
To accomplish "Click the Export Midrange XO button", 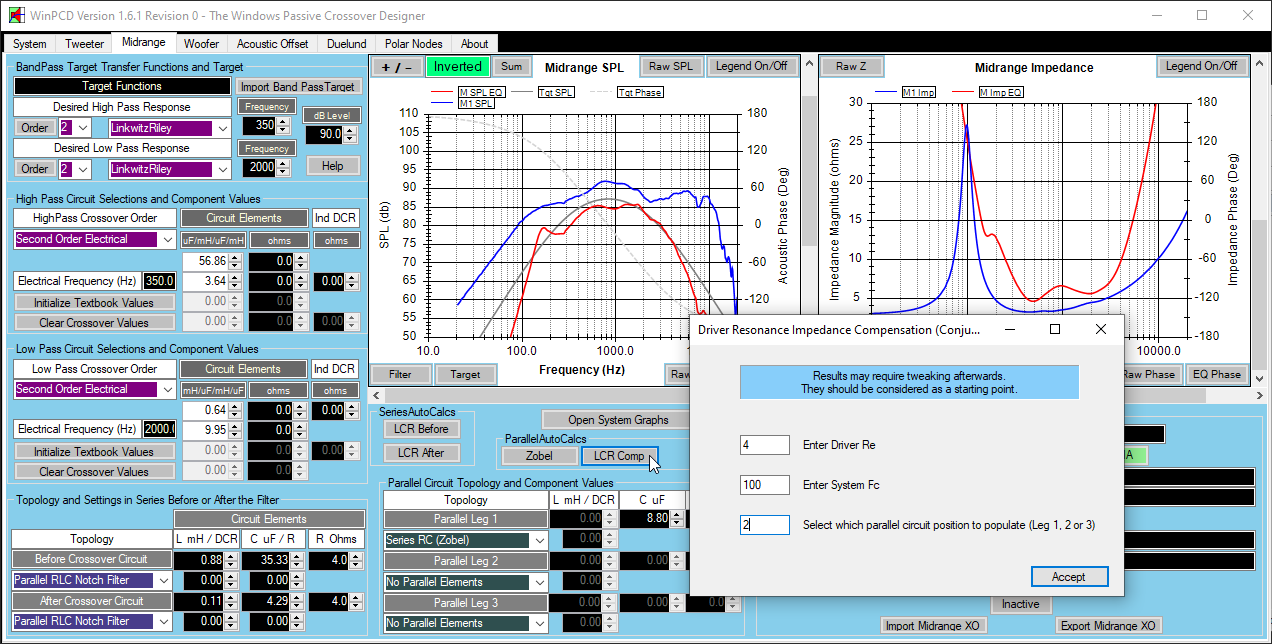I will click(x=1108, y=626).
